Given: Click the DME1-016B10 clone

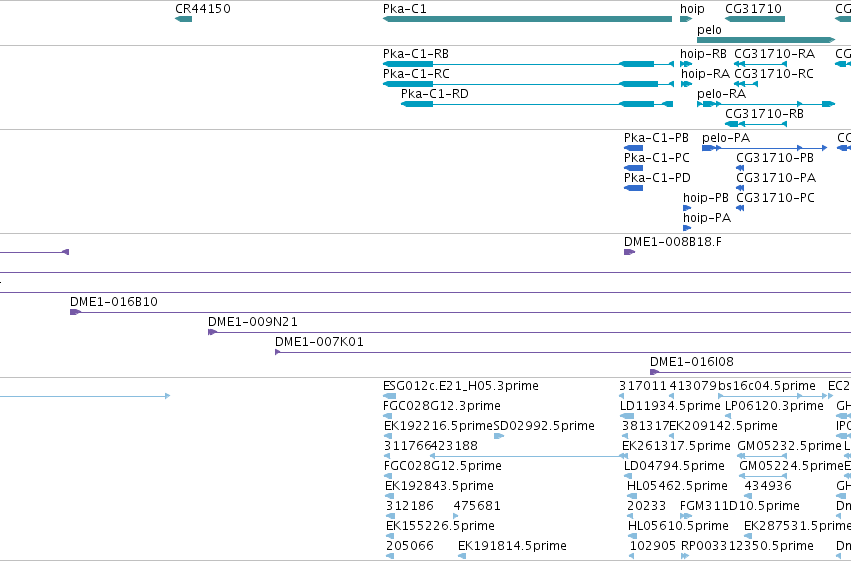Looking at the screenshot, I should click(460, 313).
